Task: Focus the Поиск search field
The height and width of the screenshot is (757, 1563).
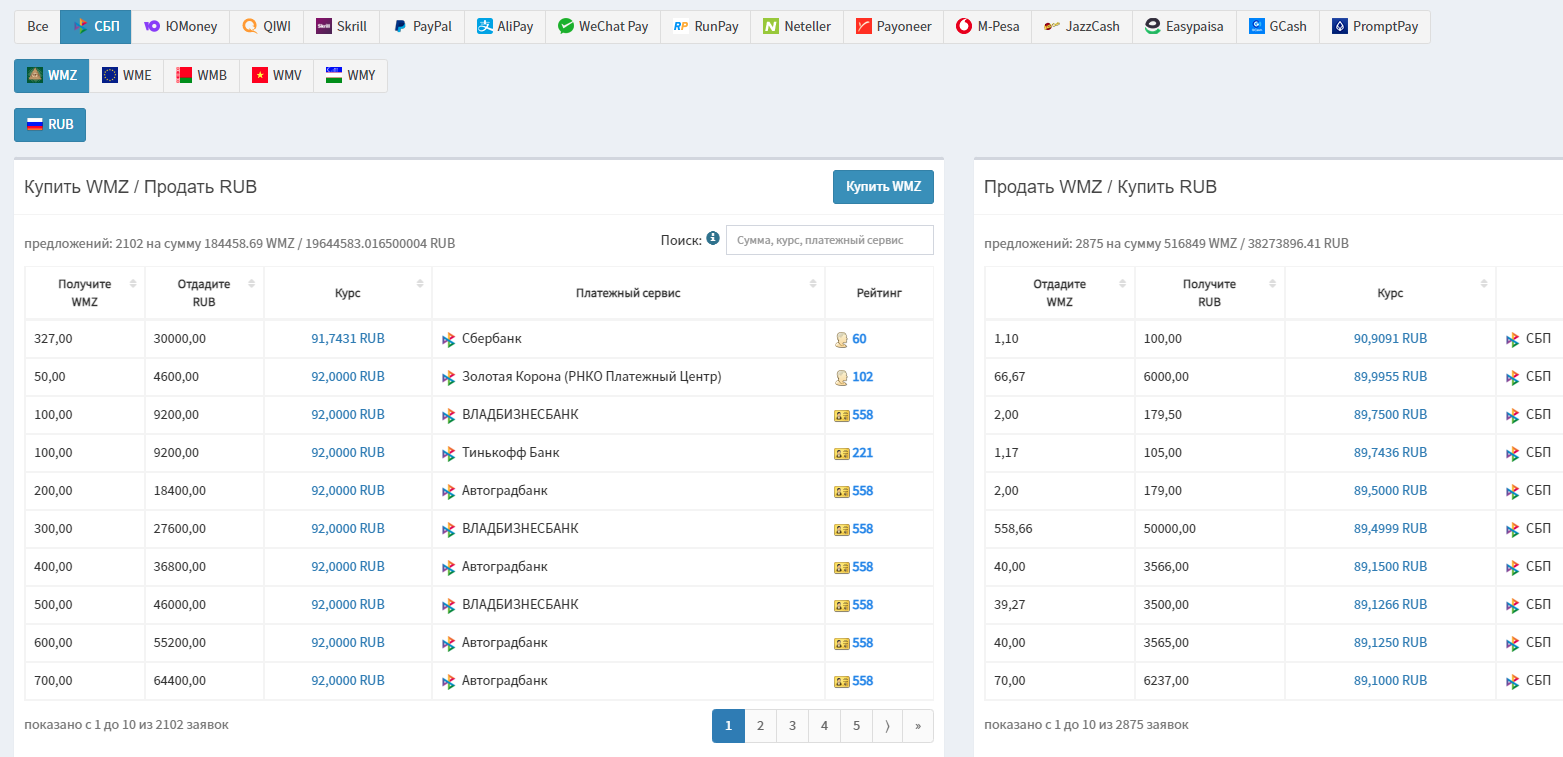Action: pyautogui.click(x=829, y=240)
